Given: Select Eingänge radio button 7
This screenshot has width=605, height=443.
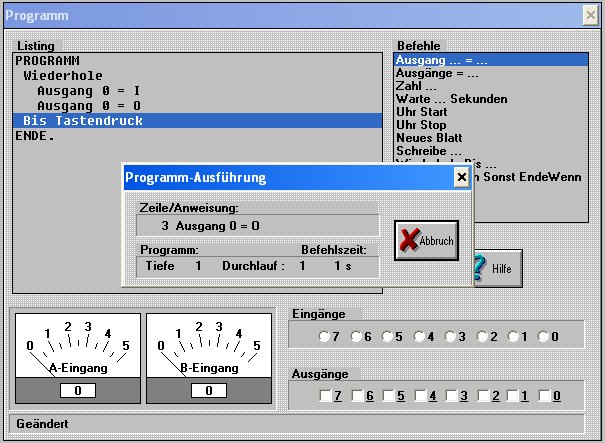Looking at the screenshot, I should 324,336.
